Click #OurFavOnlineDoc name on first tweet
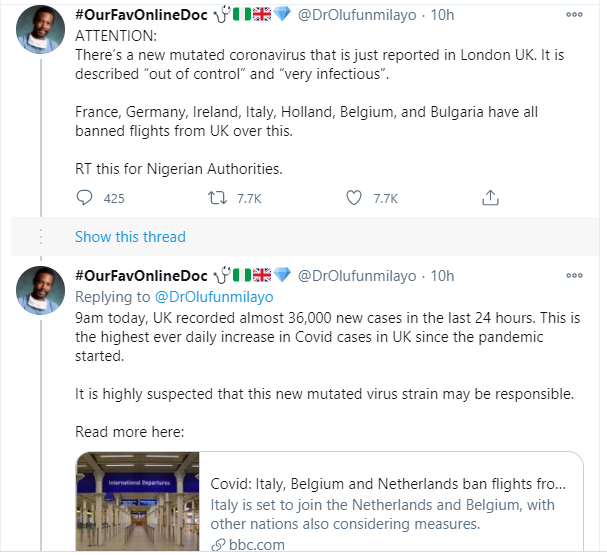 pos(141,16)
